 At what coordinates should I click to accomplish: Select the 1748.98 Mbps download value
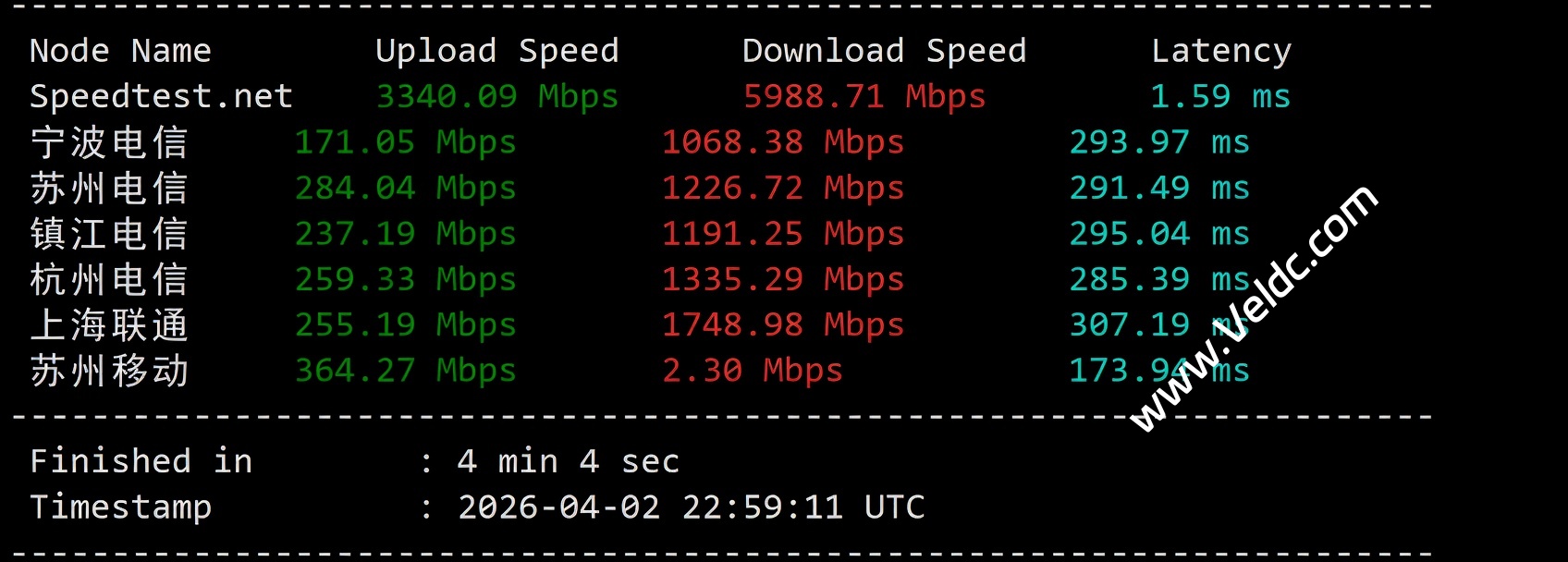point(782,325)
